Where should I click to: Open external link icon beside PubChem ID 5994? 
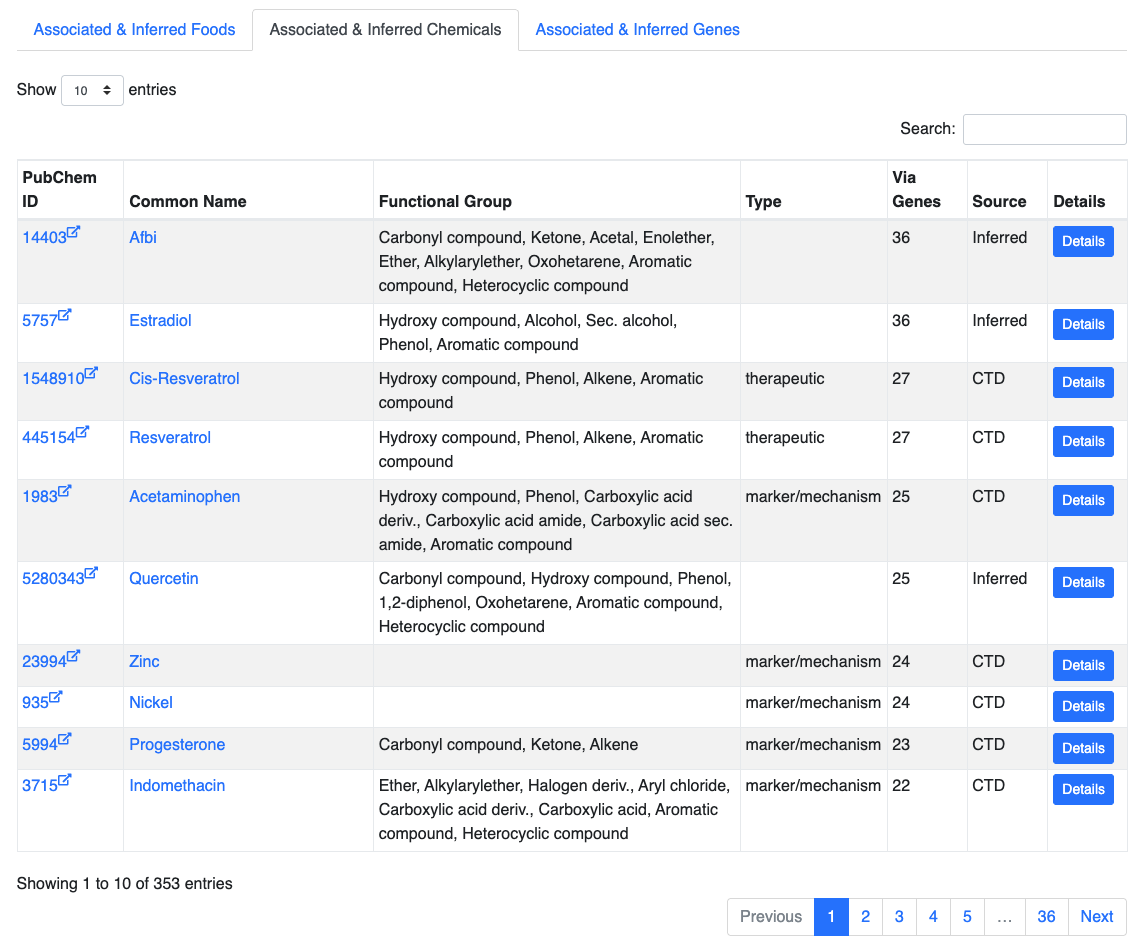click(x=64, y=740)
